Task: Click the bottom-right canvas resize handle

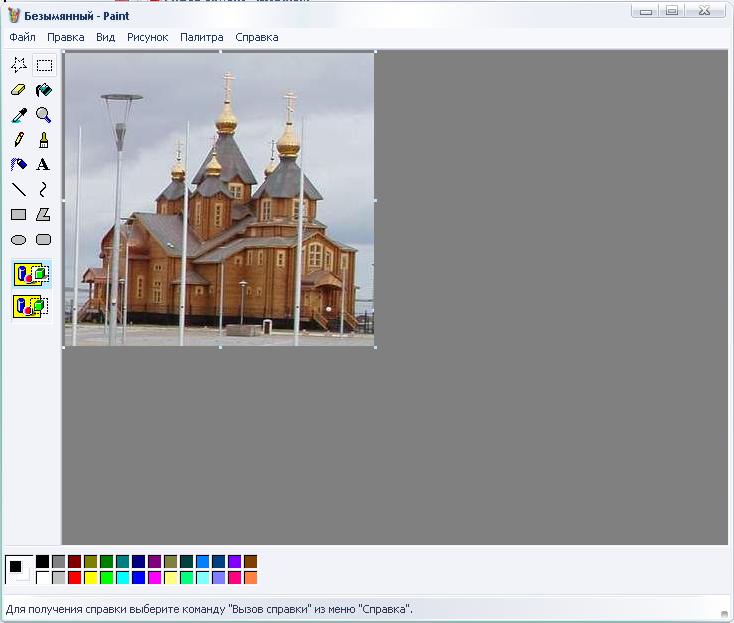Action: click(x=375, y=347)
